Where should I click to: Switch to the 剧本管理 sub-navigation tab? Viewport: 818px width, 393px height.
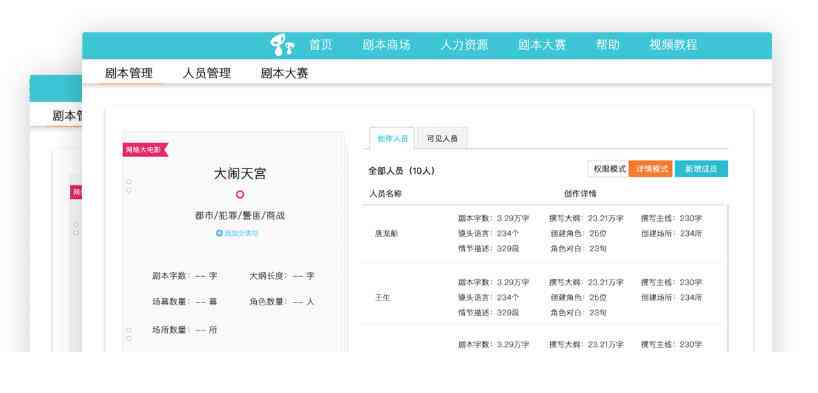point(129,73)
